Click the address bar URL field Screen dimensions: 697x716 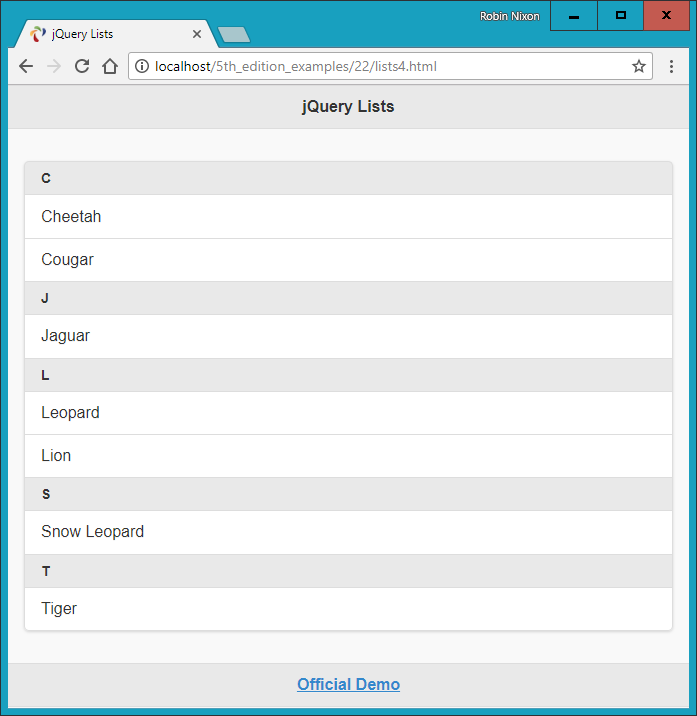[x=390, y=66]
